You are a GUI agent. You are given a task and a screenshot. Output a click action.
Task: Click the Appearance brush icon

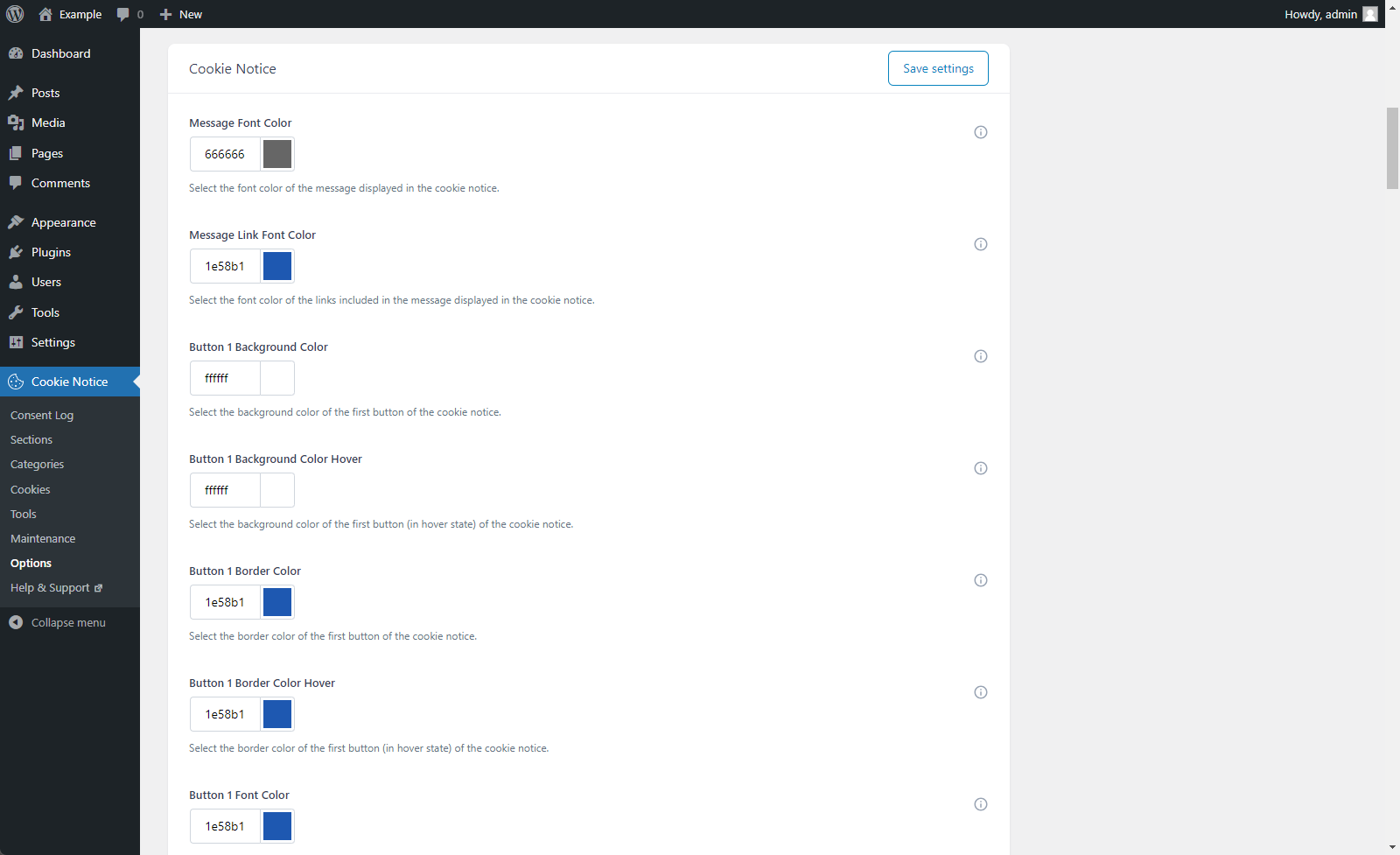click(16, 222)
